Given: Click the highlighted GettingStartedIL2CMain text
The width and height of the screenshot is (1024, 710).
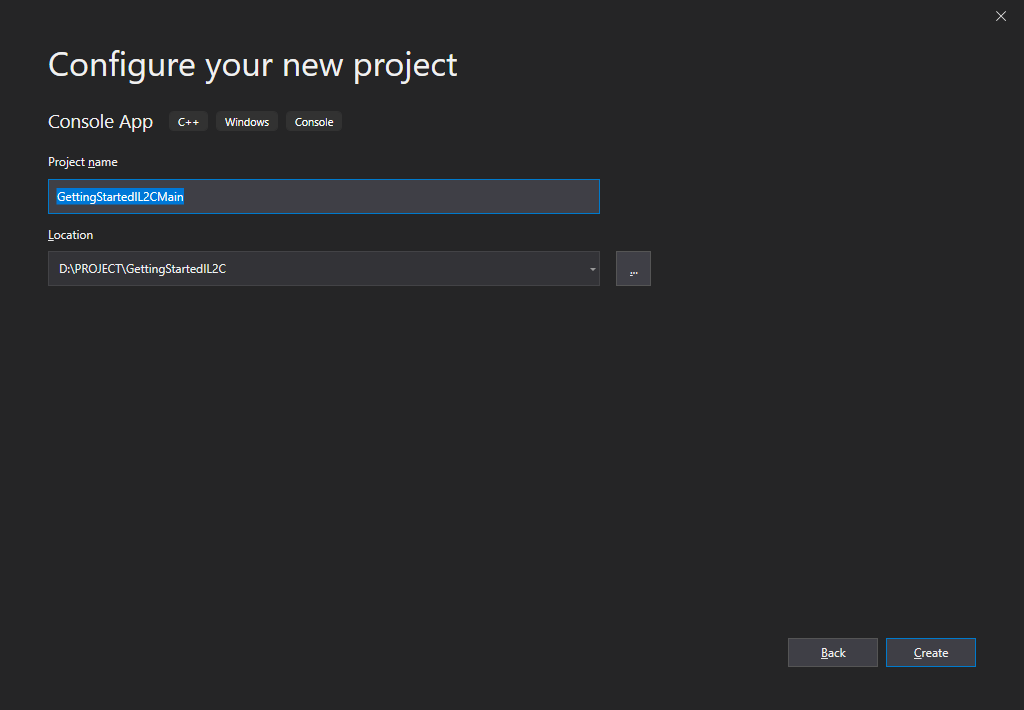Looking at the screenshot, I should pos(120,197).
